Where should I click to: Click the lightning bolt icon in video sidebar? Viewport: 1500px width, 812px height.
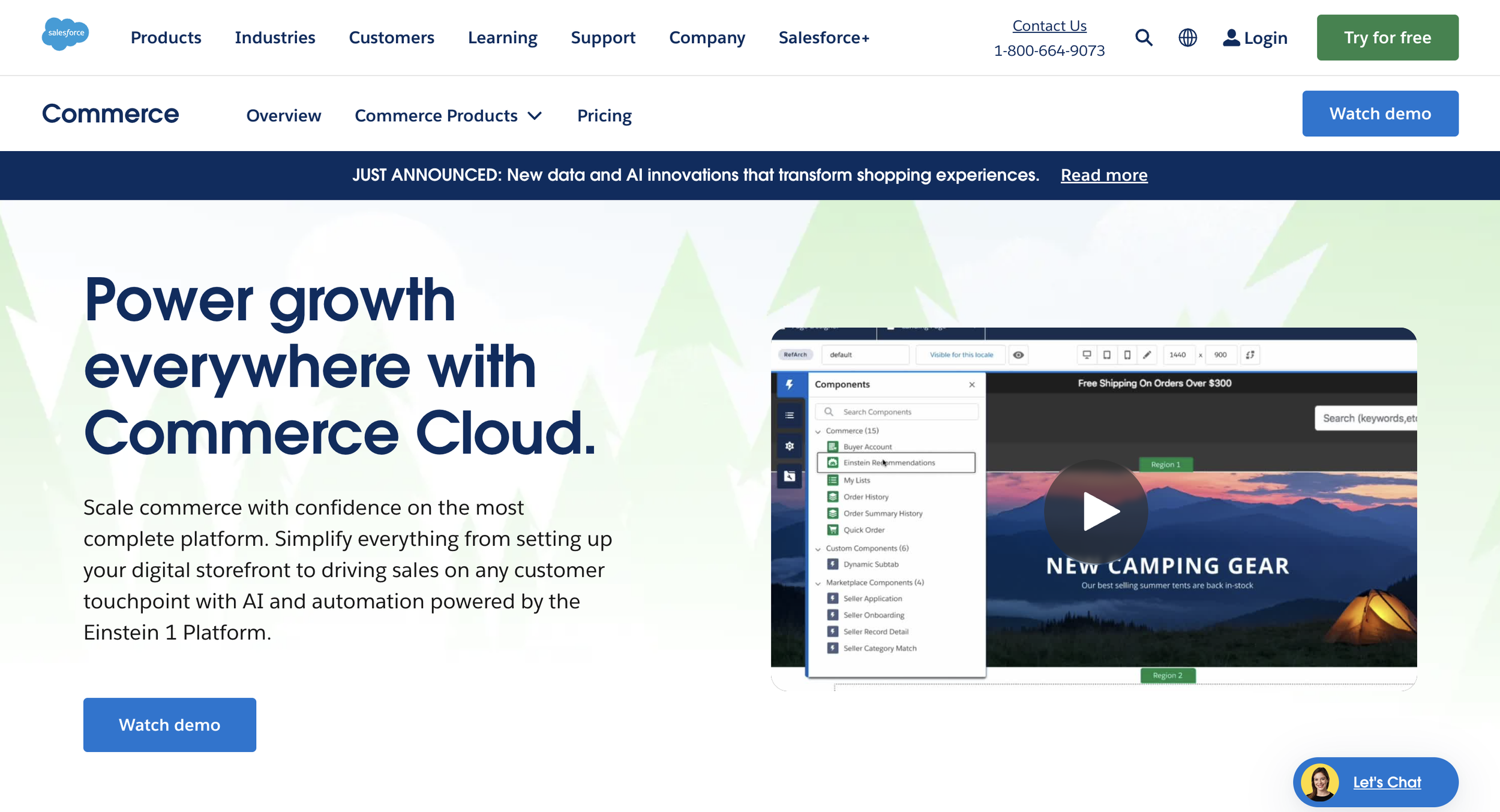(x=790, y=384)
